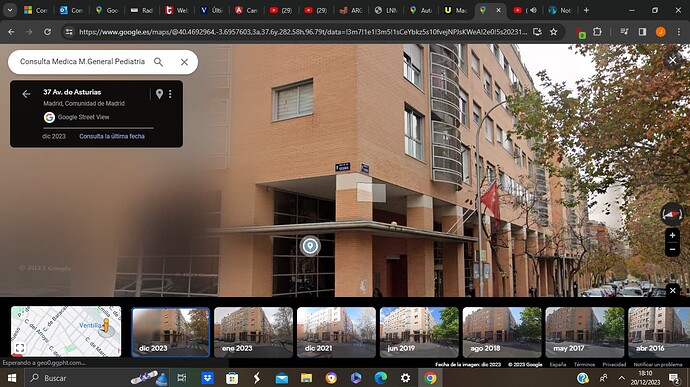
Task: Go back with the browser back arrow
Action: click(x=11, y=32)
